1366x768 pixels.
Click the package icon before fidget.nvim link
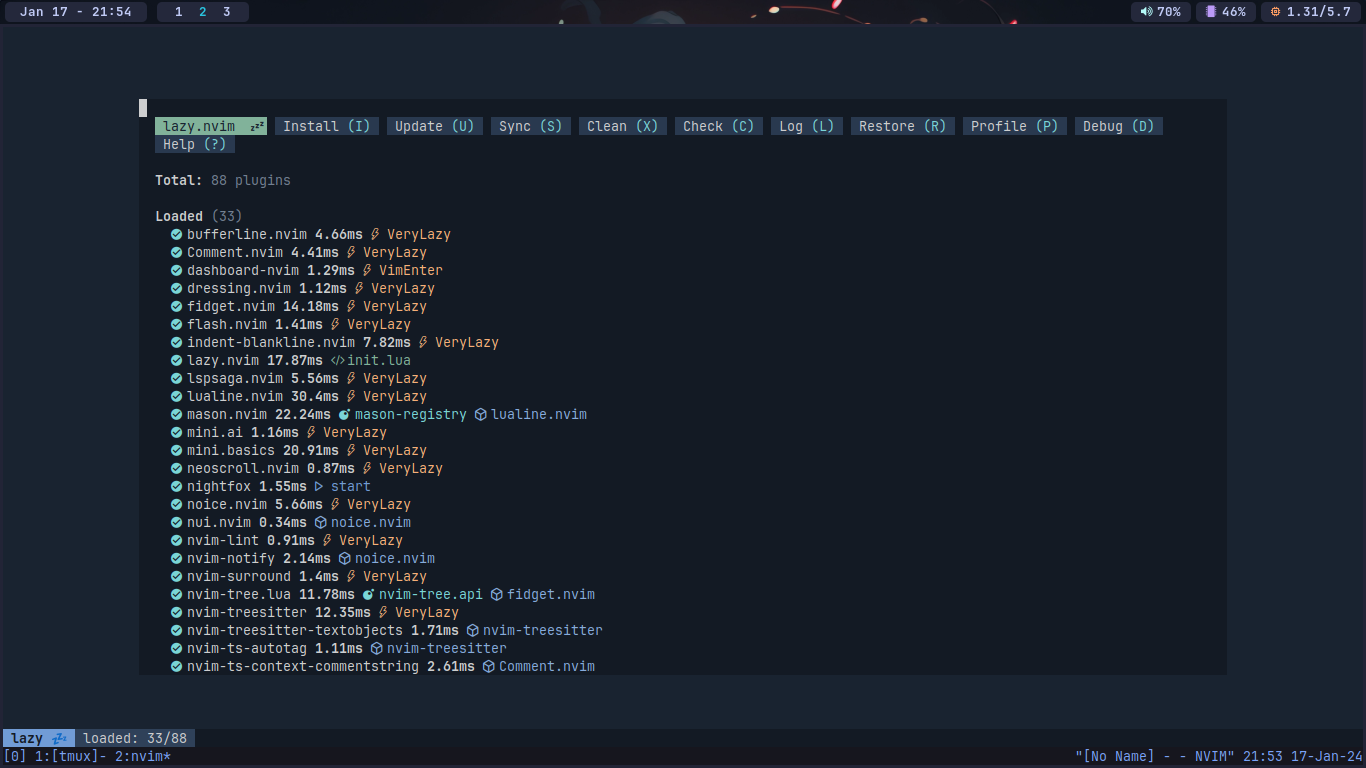pos(496,594)
